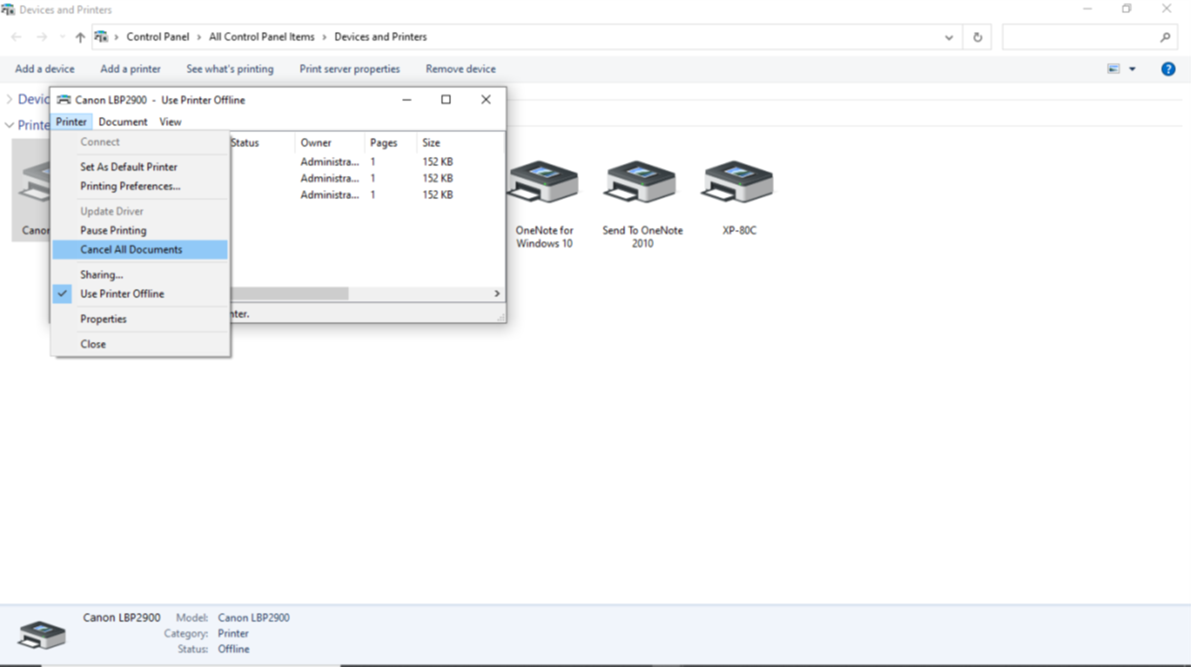Click the search magnifier icon
This screenshot has width=1191, height=668.
1165,37
